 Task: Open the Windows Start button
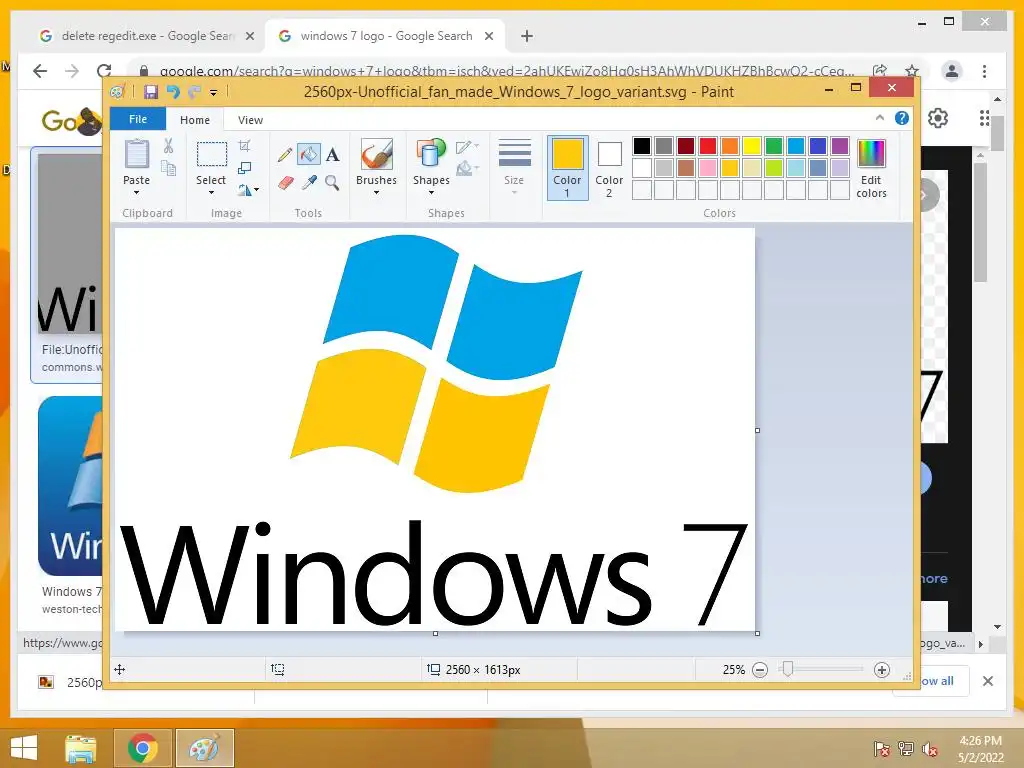(x=24, y=748)
